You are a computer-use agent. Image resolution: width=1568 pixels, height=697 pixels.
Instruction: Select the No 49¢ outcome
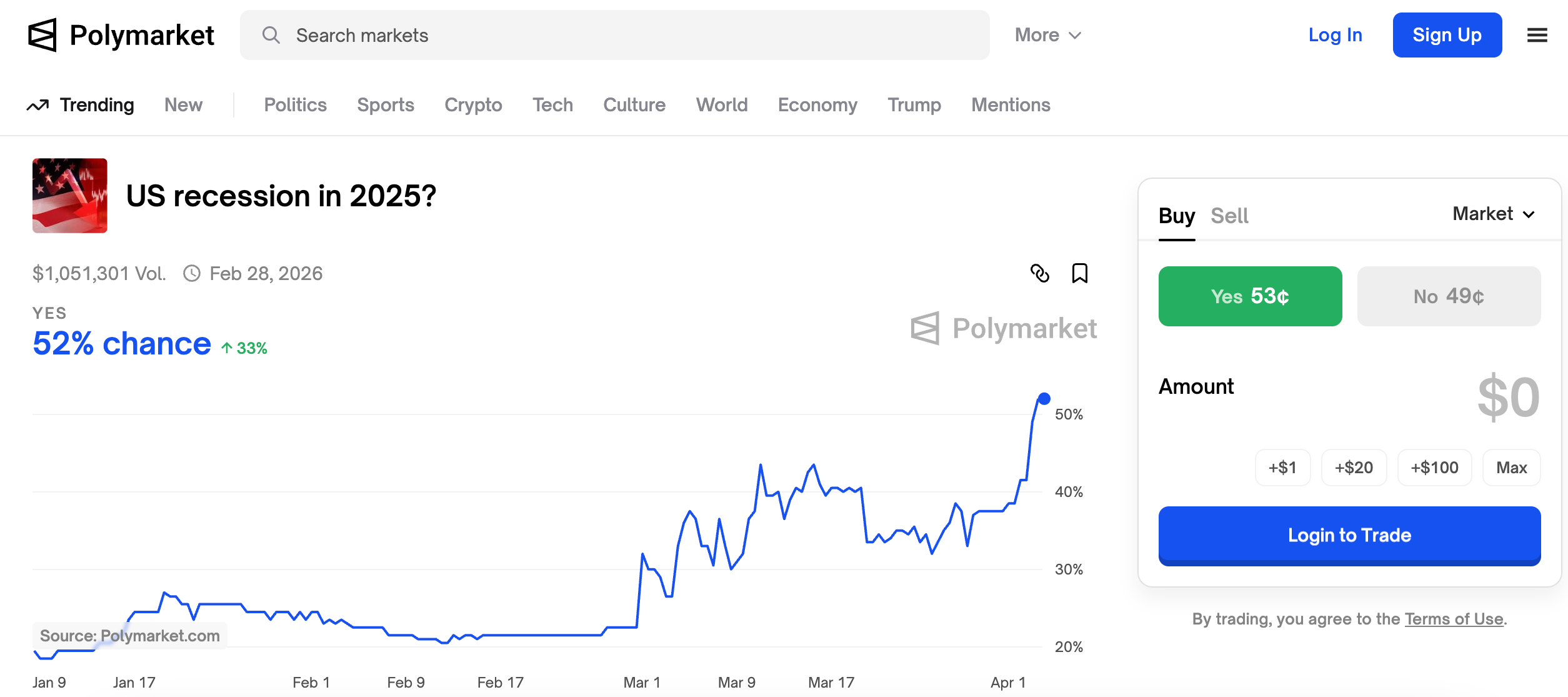[1449, 296]
